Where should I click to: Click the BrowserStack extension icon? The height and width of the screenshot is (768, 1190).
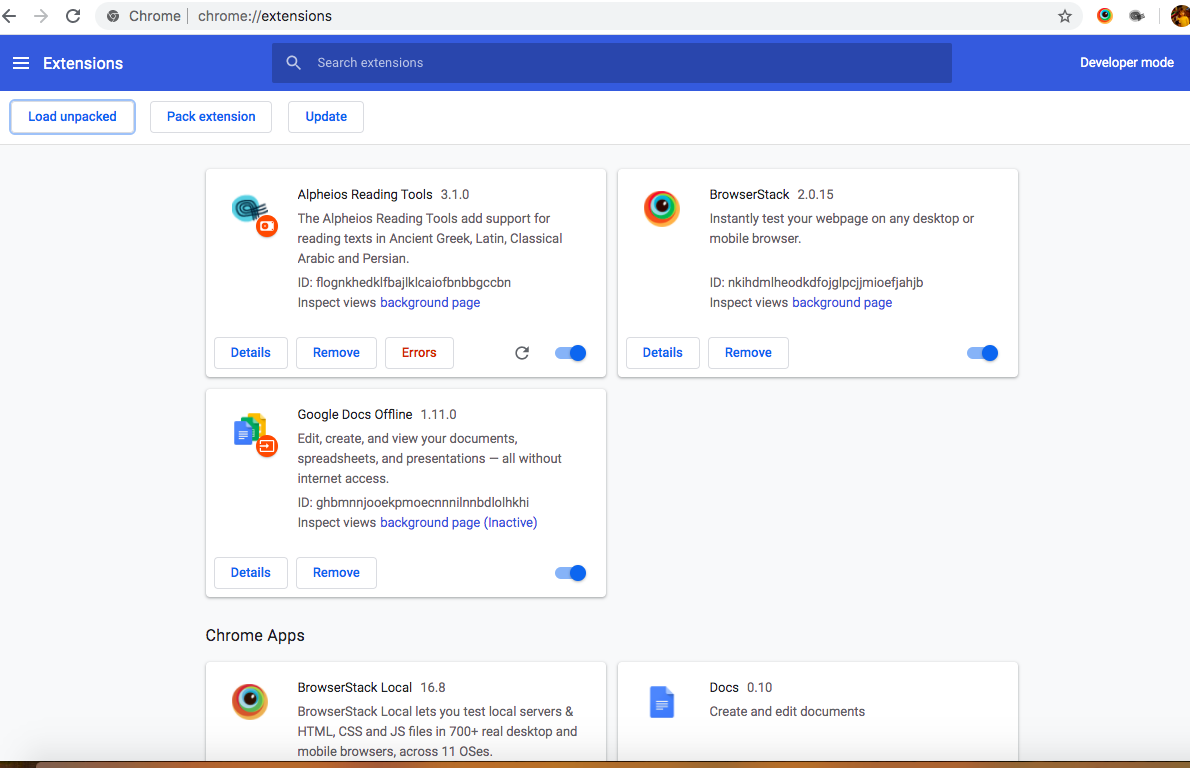(661, 208)
